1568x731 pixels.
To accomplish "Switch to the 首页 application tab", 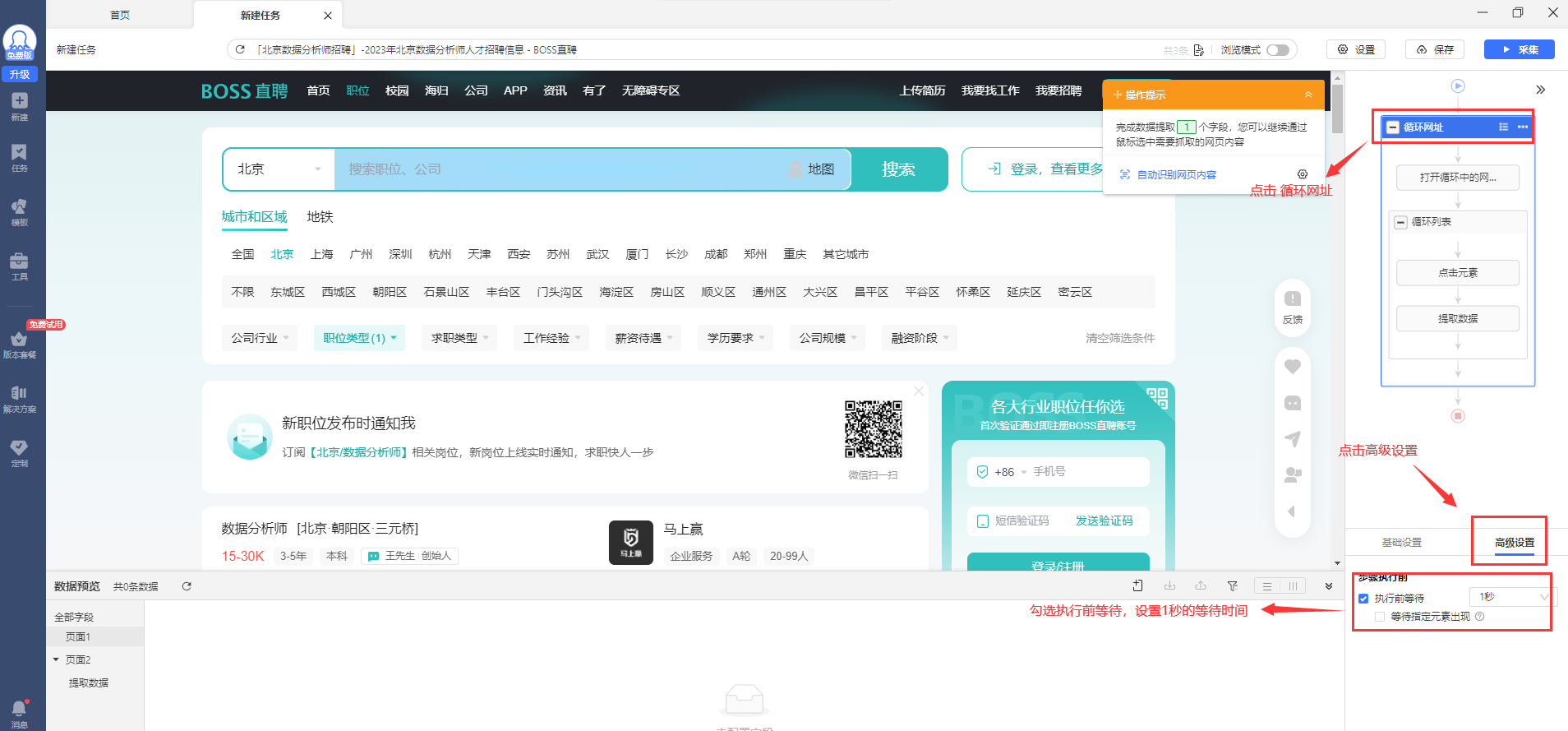I will [120, 15].
